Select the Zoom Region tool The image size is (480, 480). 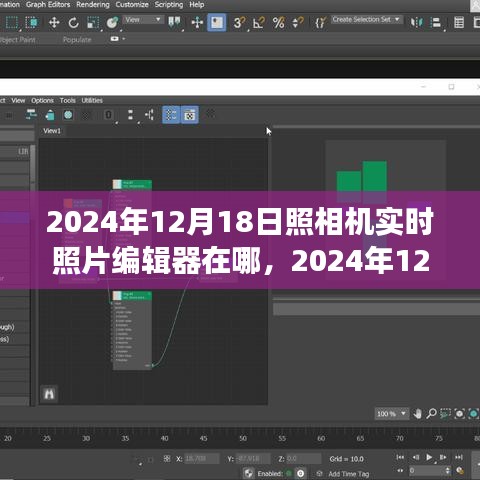tap(445, 414)
